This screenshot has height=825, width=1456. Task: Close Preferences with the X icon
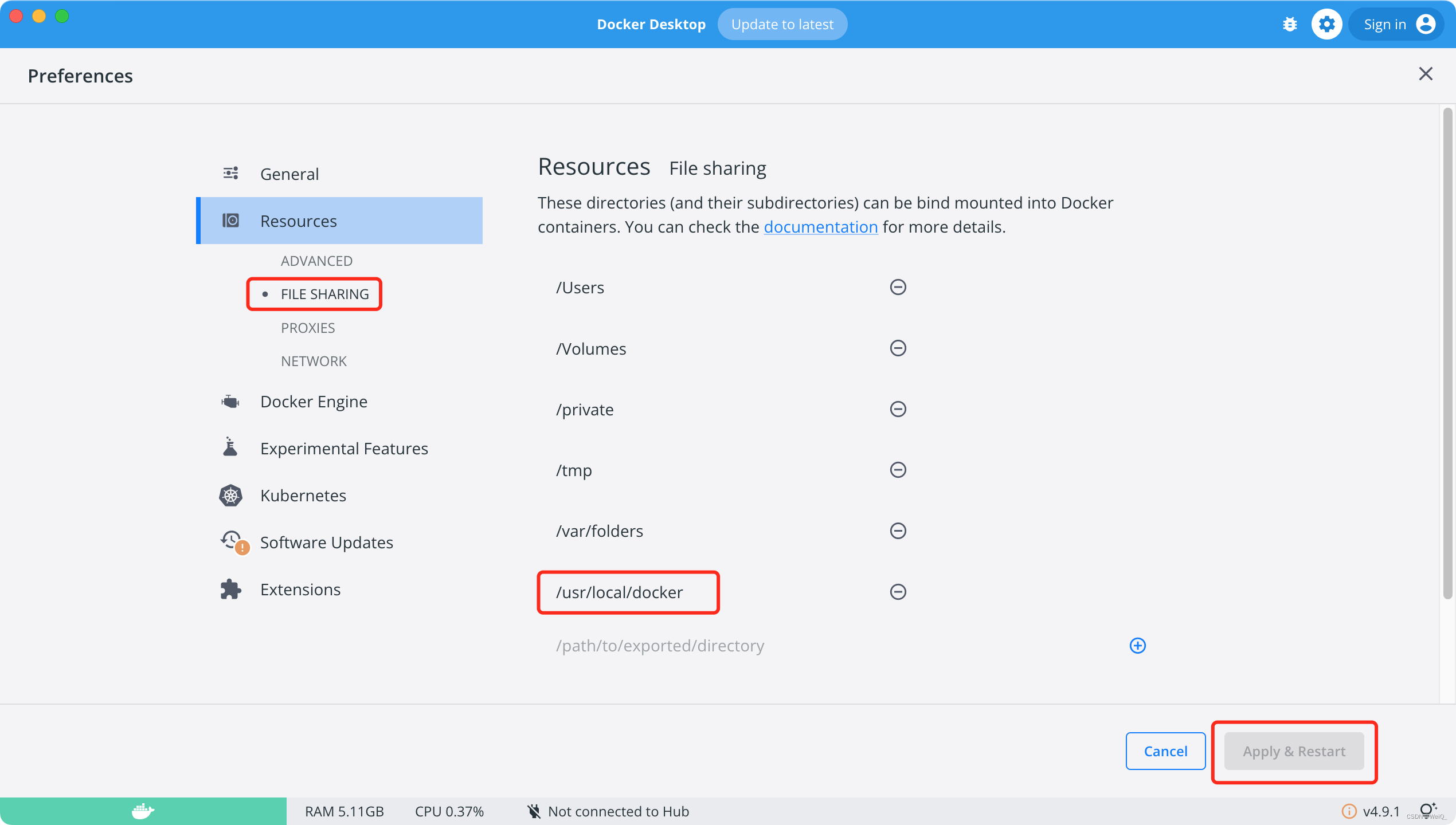click(x=1425, y=74)
